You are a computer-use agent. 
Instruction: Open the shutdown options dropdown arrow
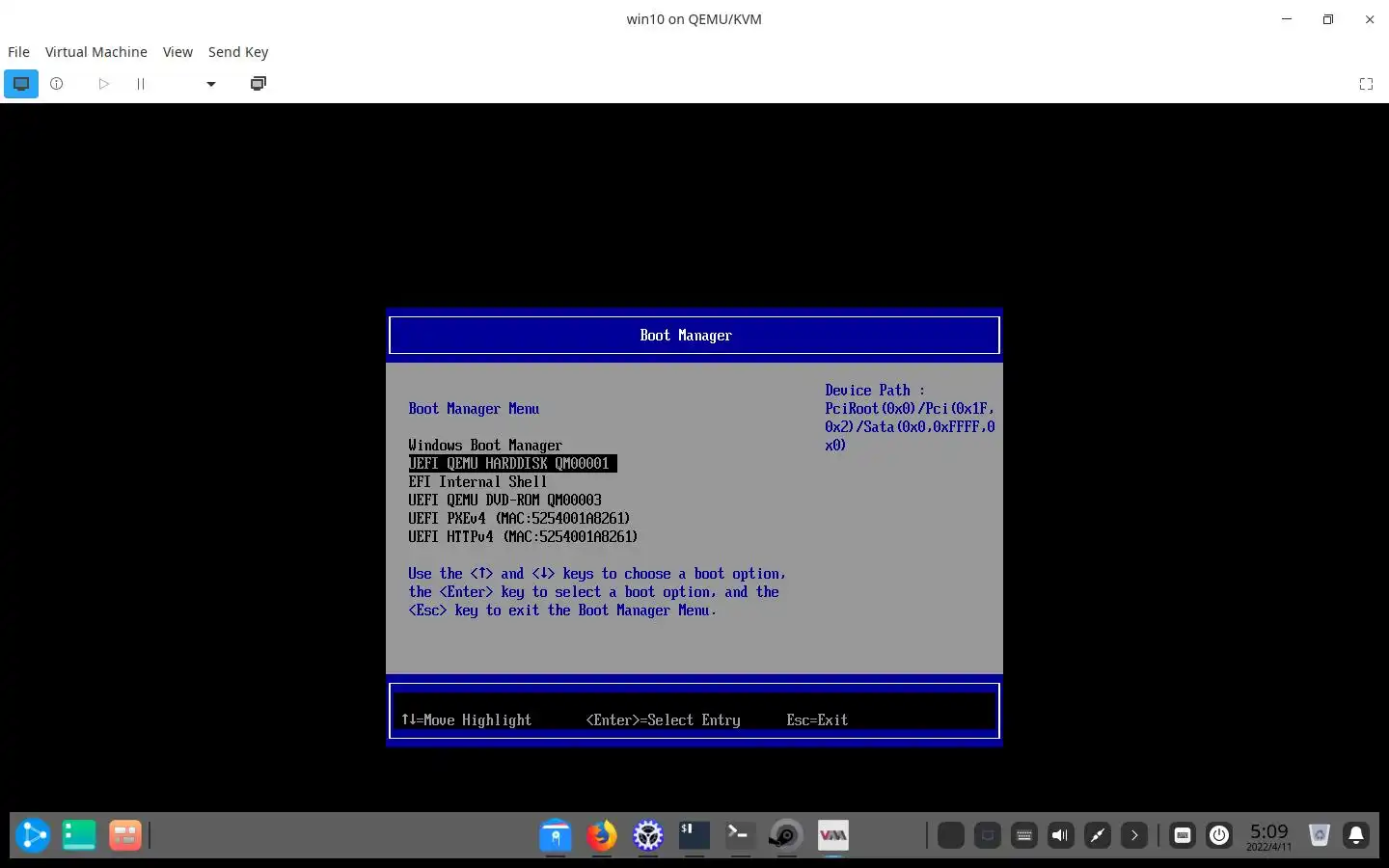[x=211, y=84]
